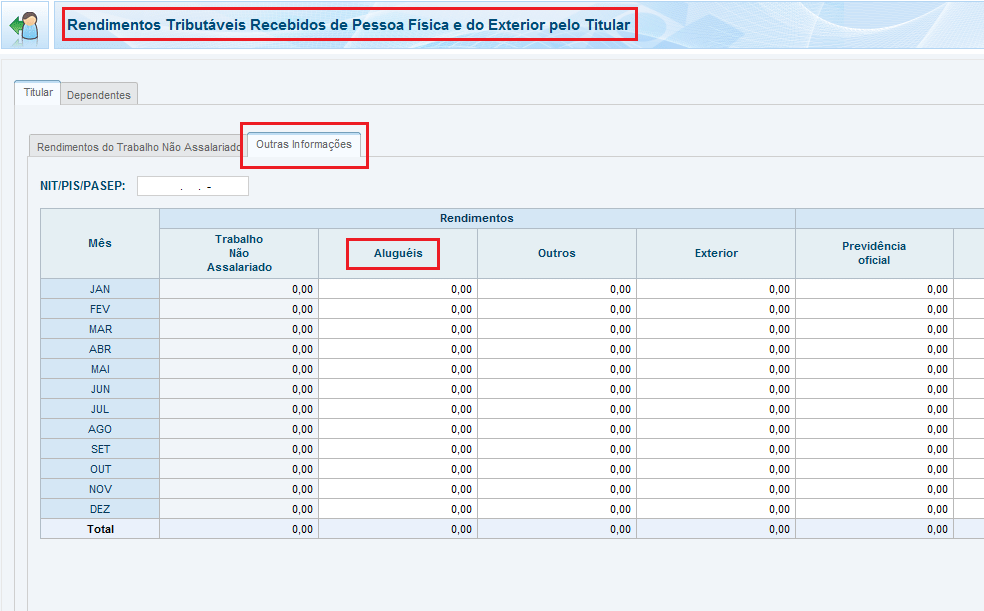Edit JAN Trabalho Não Assalariado cell
Image resolution: width=984 pixels, height=611 pixels.
[239, 289]
